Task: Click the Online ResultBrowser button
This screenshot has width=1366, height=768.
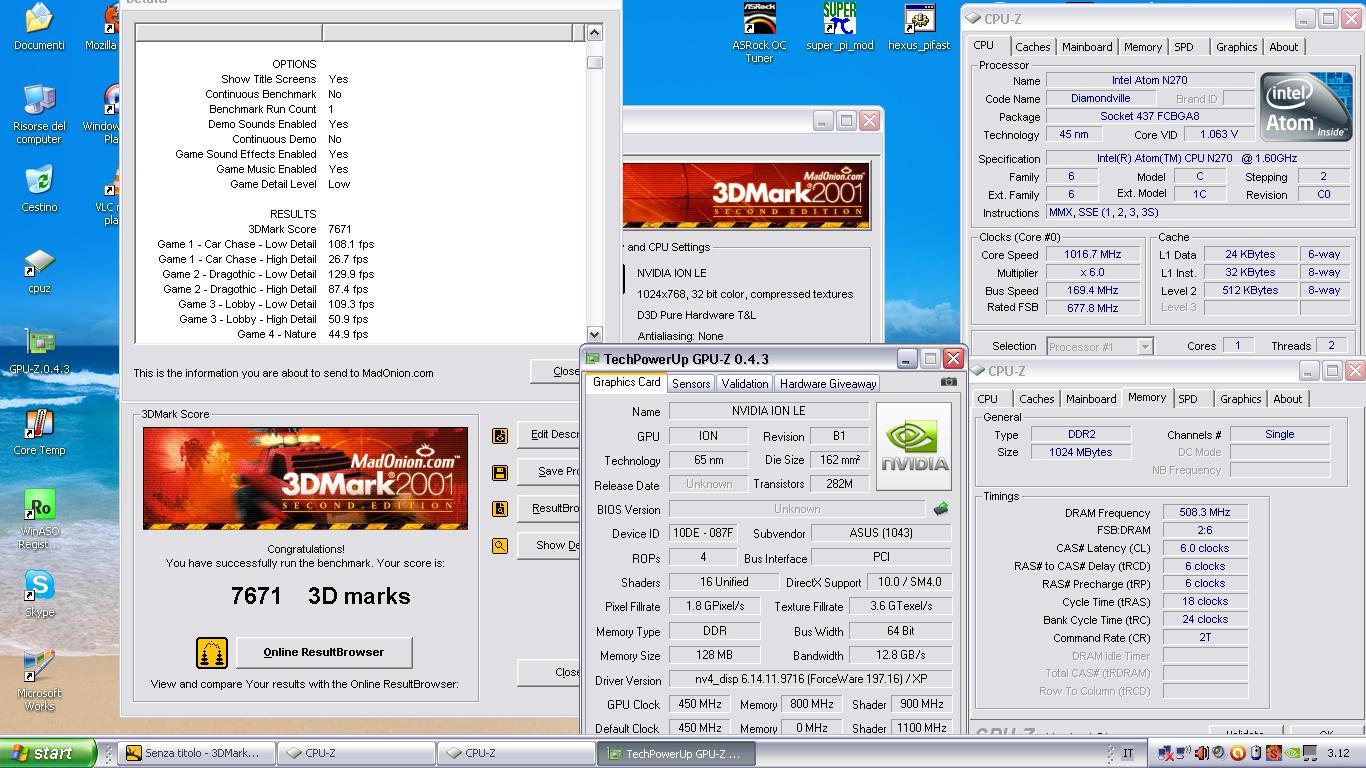Action: pyautogui.click(x=323, y=652)
